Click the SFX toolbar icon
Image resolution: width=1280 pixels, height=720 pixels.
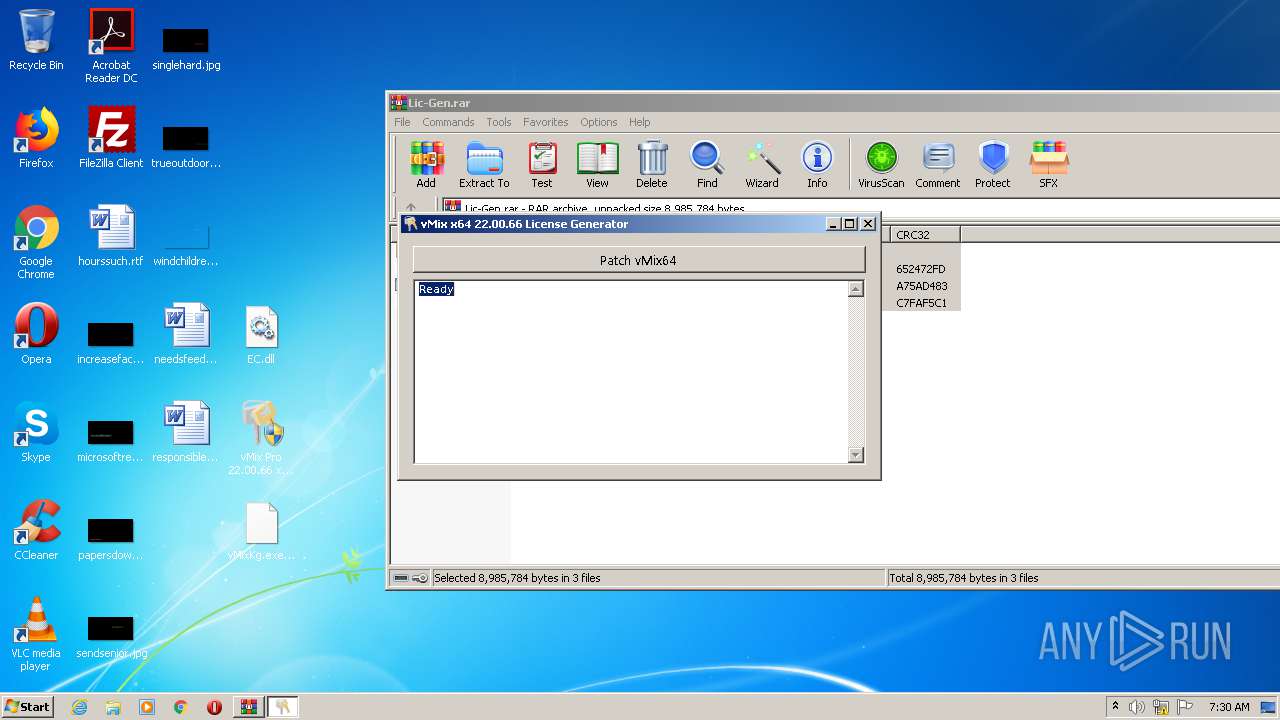[1048, 165]
